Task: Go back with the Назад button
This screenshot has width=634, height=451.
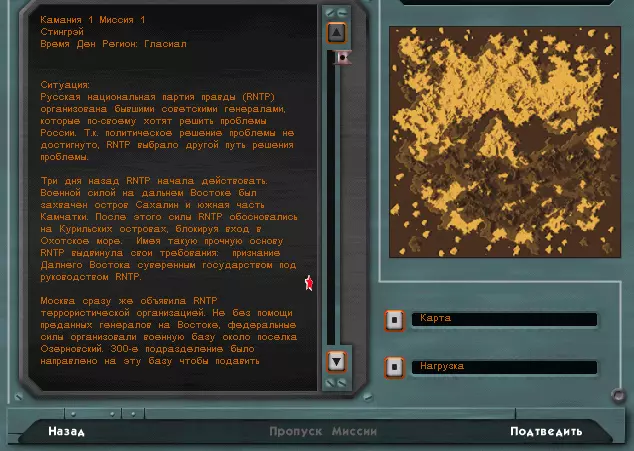Action: coord(66,432)
